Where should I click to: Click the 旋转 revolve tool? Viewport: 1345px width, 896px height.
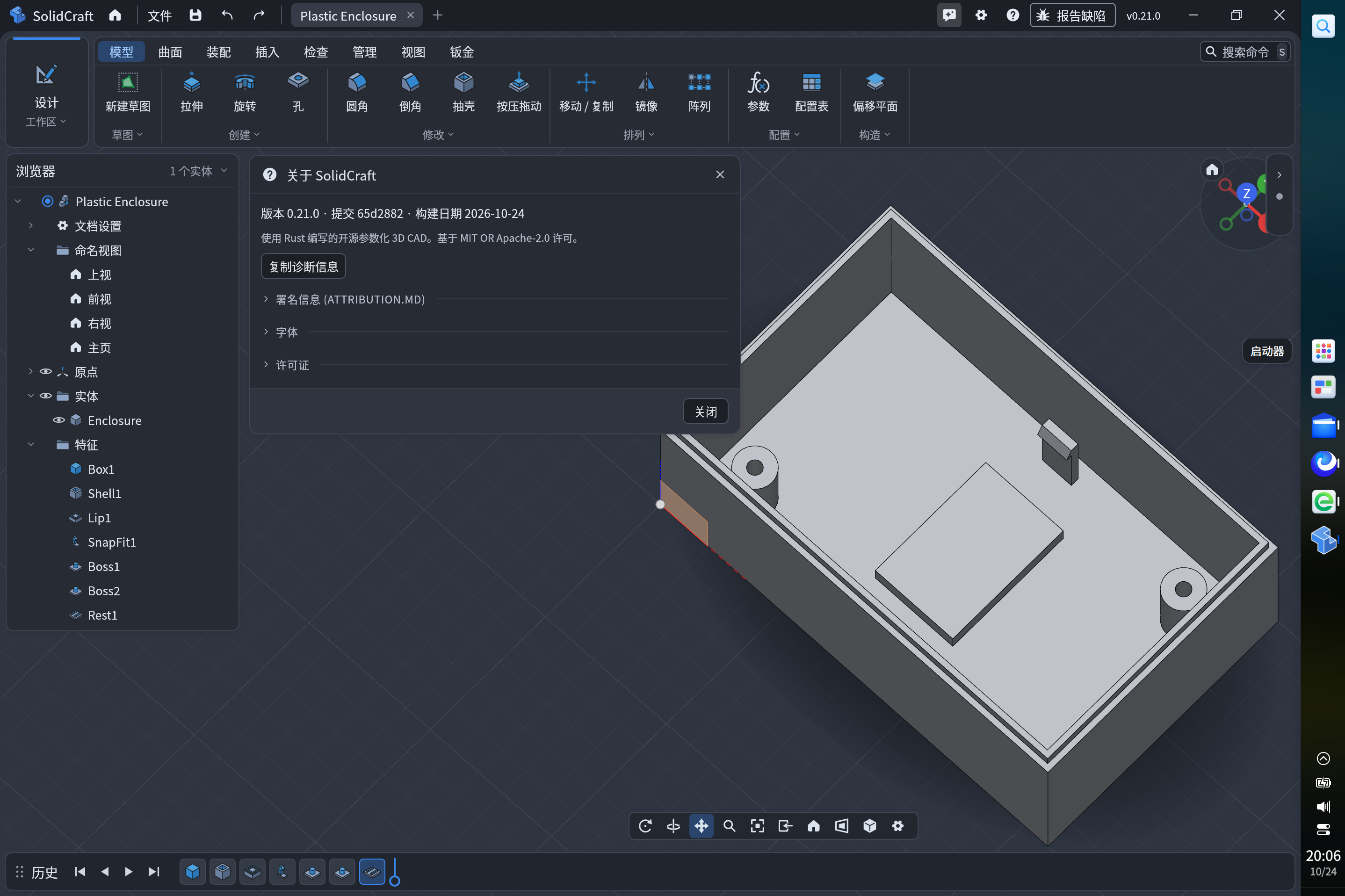(245, 93)
